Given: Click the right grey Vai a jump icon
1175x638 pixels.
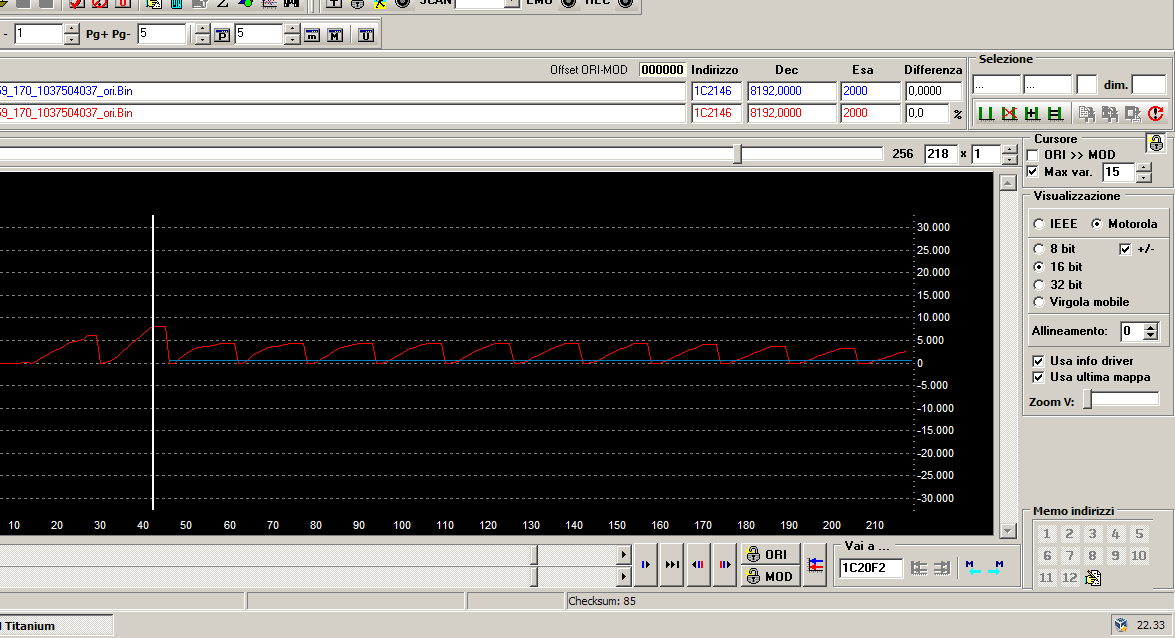Looking at the screenshot, I should click(942, 568).
